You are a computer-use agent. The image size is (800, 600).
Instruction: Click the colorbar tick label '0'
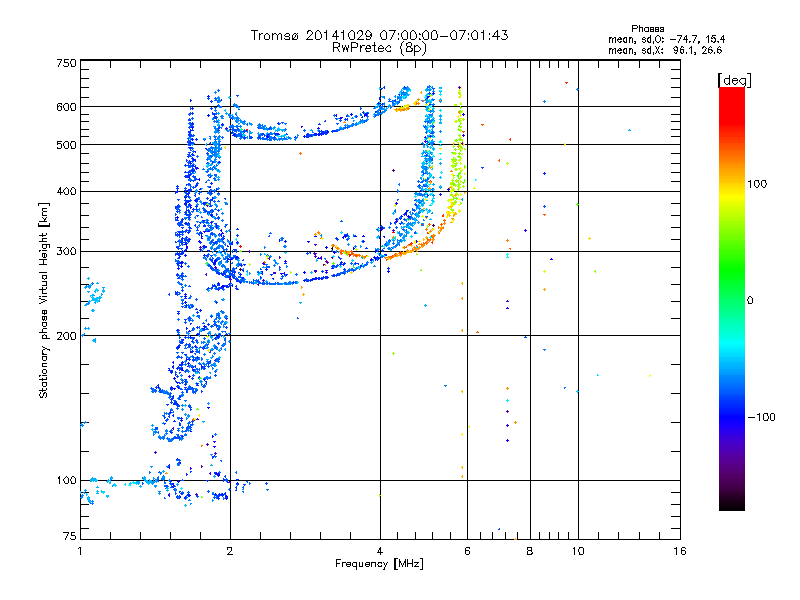(x=750, y=301)
